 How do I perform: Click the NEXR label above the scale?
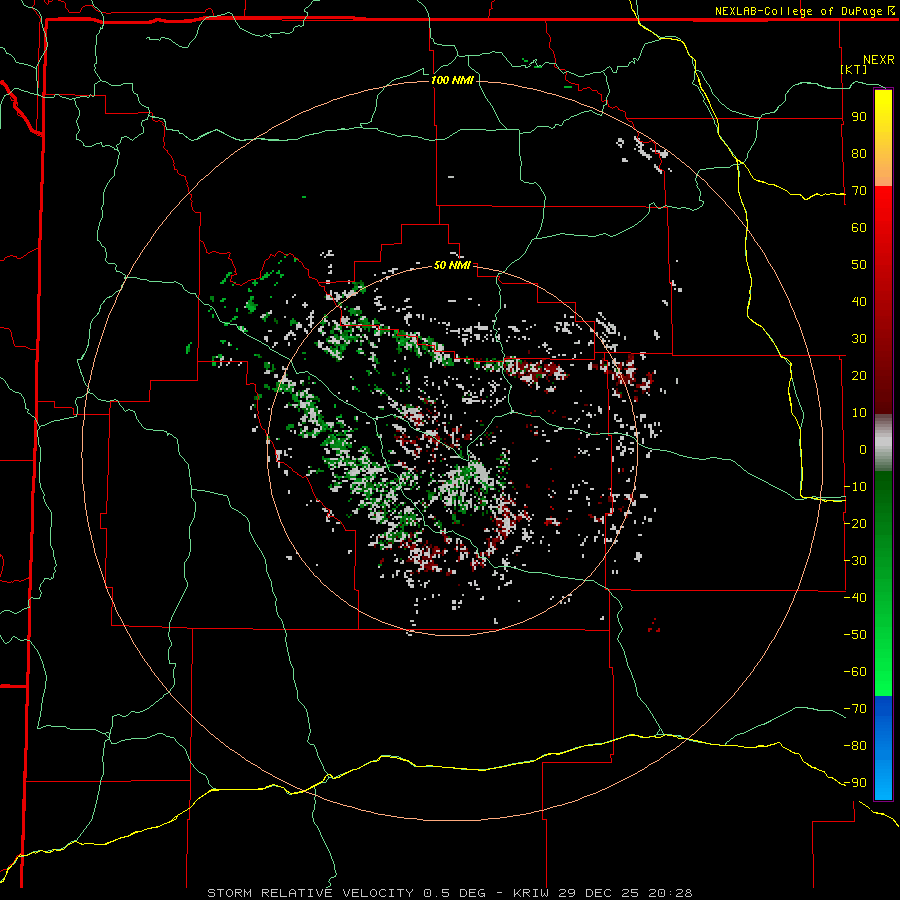pyautogui.click(x=879, y=60)
